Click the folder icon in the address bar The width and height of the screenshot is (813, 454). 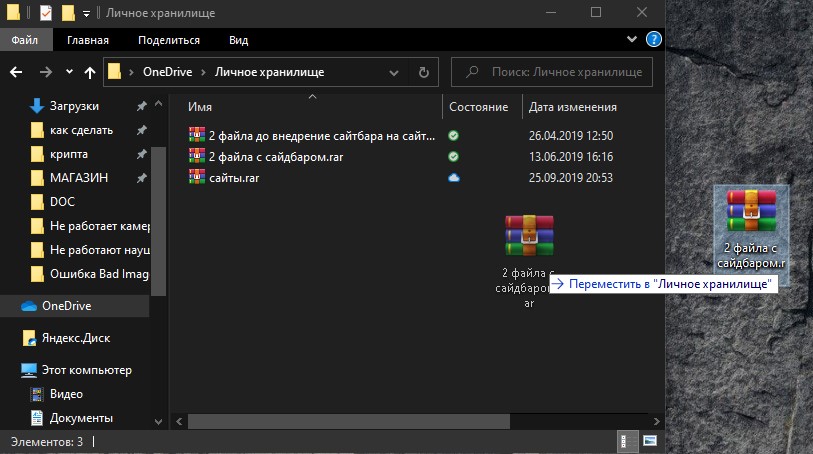tap(114, 72)
